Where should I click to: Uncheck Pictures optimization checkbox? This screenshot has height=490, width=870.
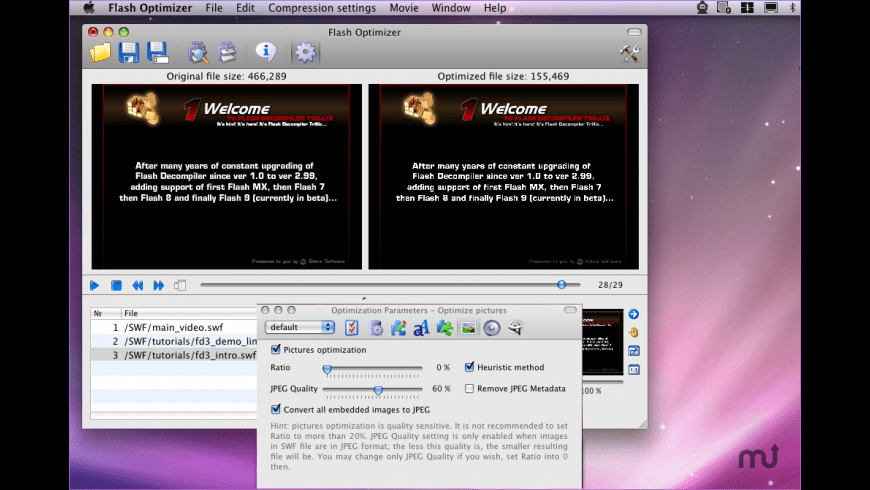[x=276, y=349]
